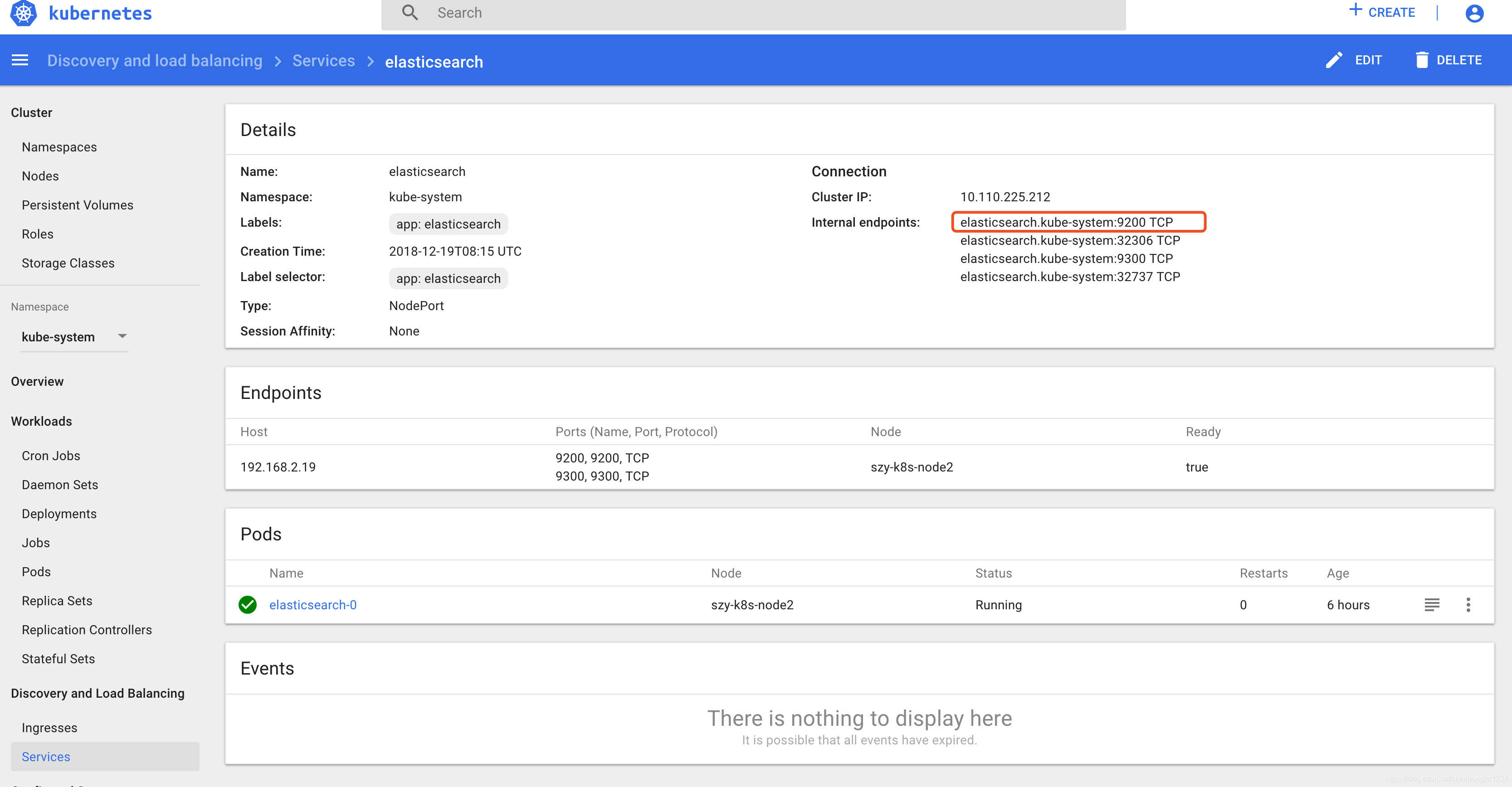Click the search magnifier icon

pyautogui.click(x=410, y=12)
